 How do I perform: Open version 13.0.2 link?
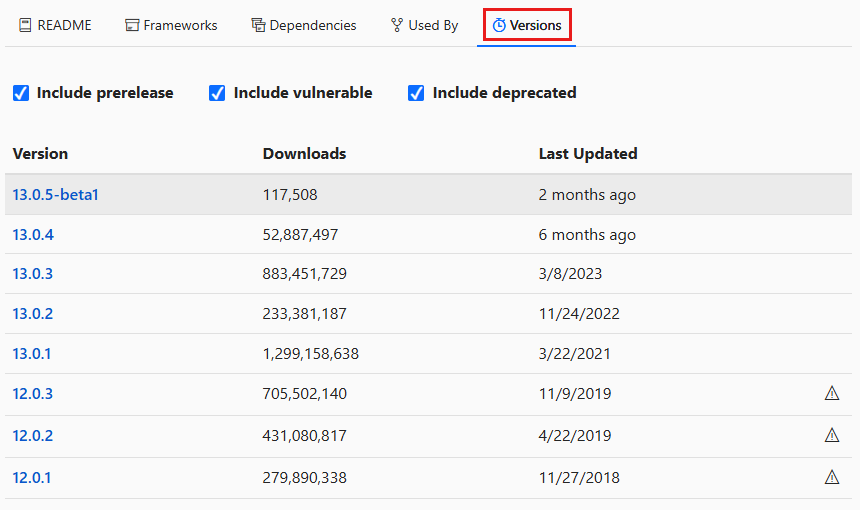click(33, 314)
